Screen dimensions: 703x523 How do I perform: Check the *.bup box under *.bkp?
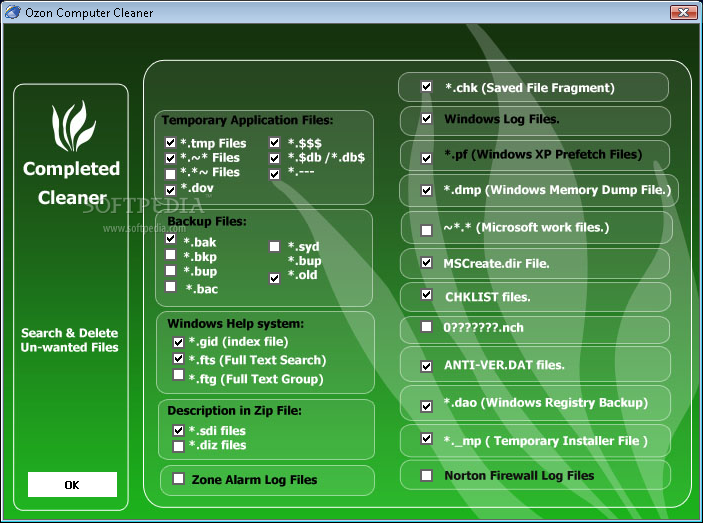(x=170, y=270)
